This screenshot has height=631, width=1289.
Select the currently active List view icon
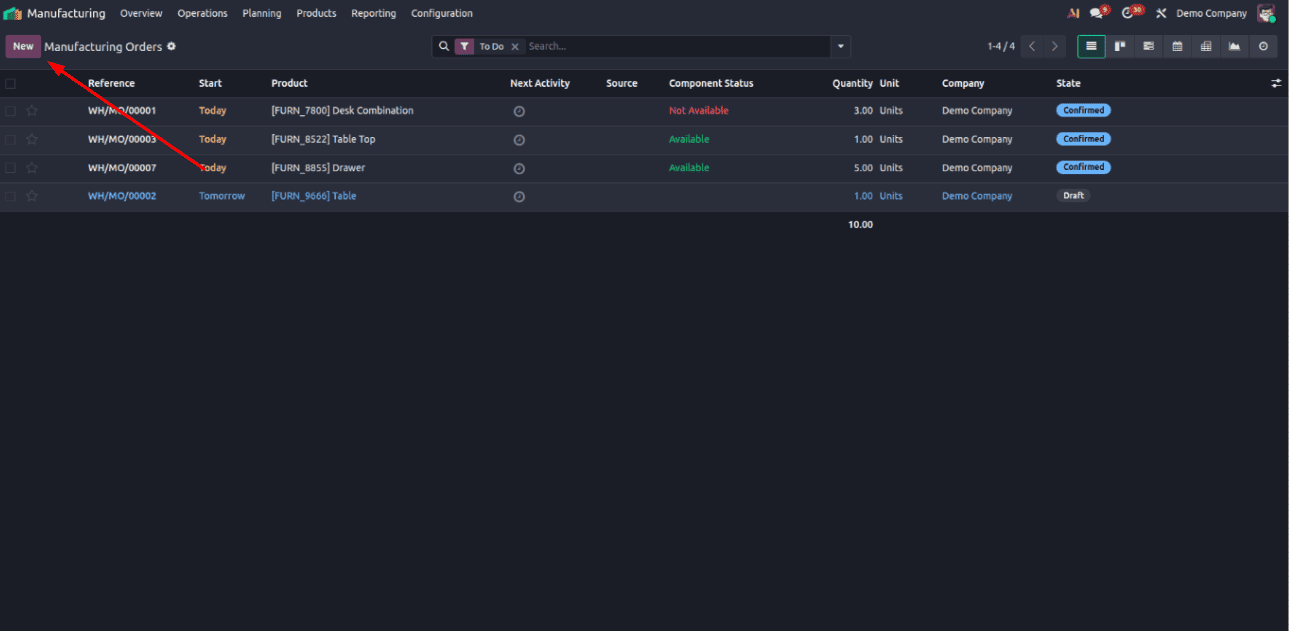1091,46
